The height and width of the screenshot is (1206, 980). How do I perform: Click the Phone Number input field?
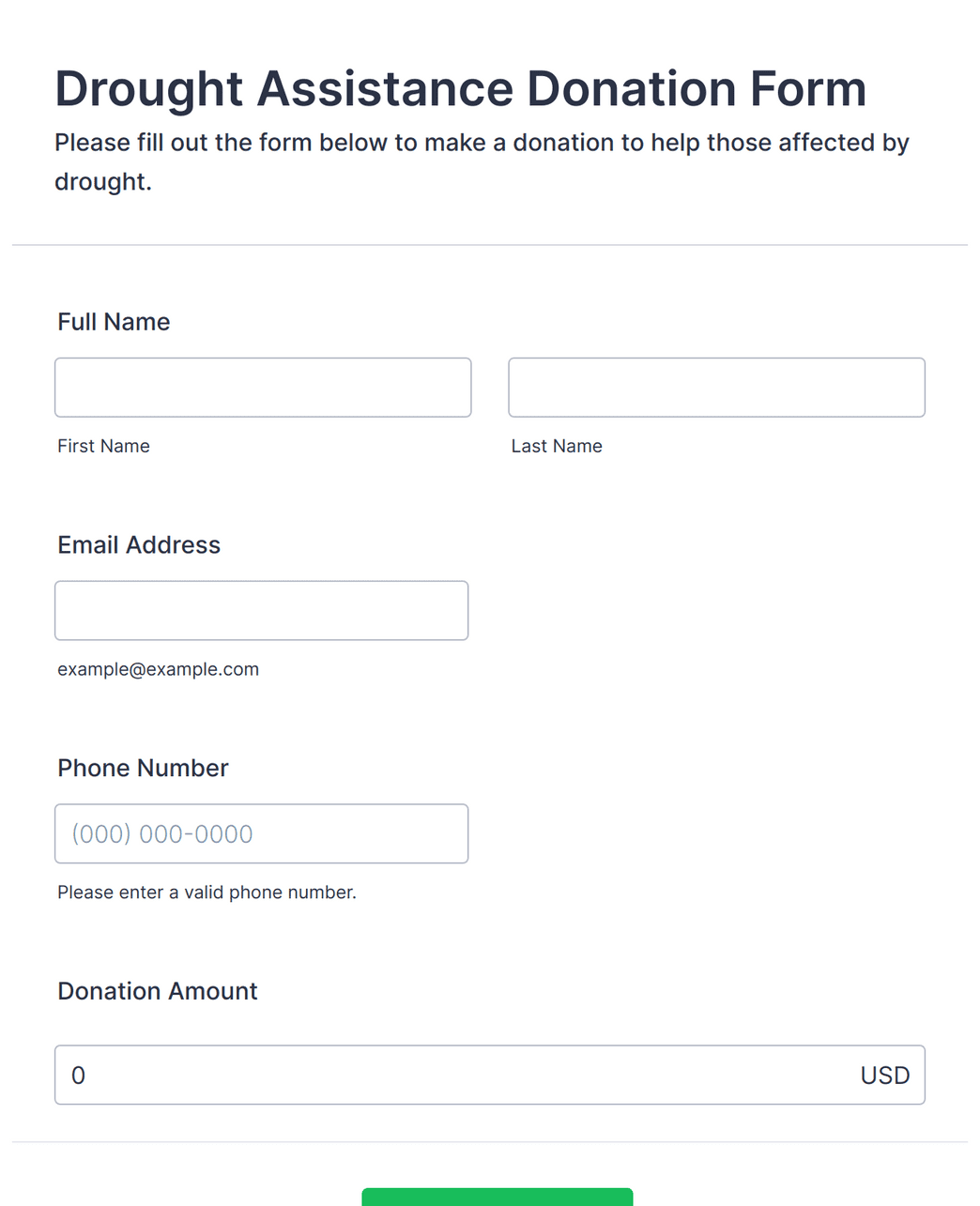click(261, 833)
